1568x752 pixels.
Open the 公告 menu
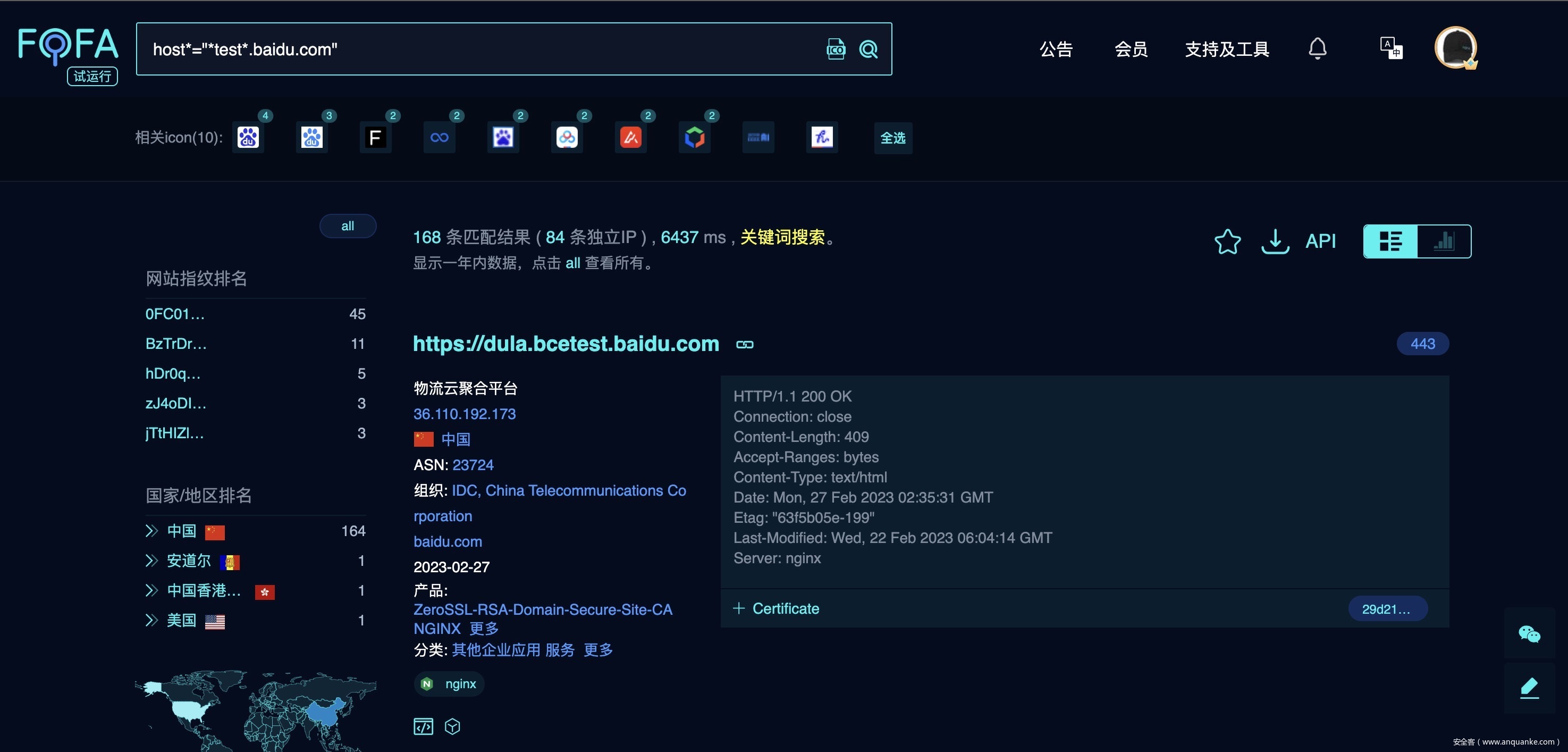click(1056, 49)
